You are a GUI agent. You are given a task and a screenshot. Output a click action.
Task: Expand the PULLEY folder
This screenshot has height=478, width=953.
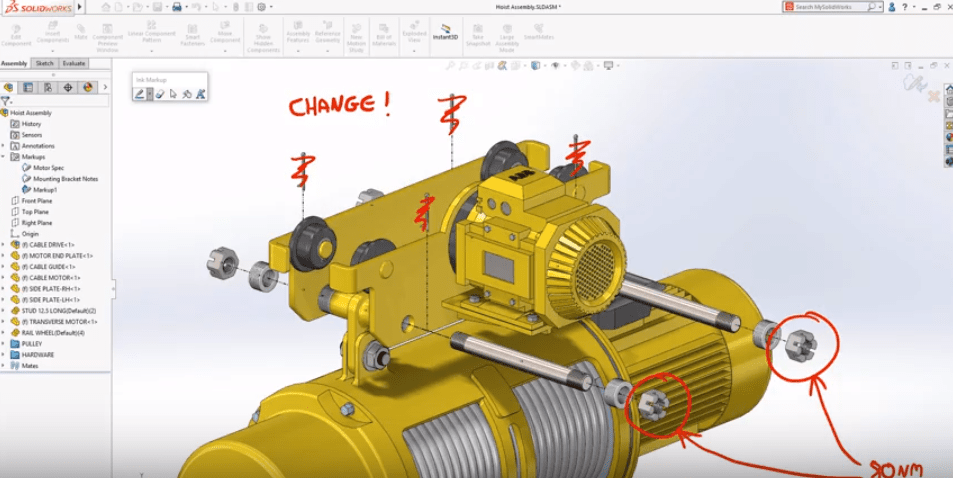[x=4, y=344]
